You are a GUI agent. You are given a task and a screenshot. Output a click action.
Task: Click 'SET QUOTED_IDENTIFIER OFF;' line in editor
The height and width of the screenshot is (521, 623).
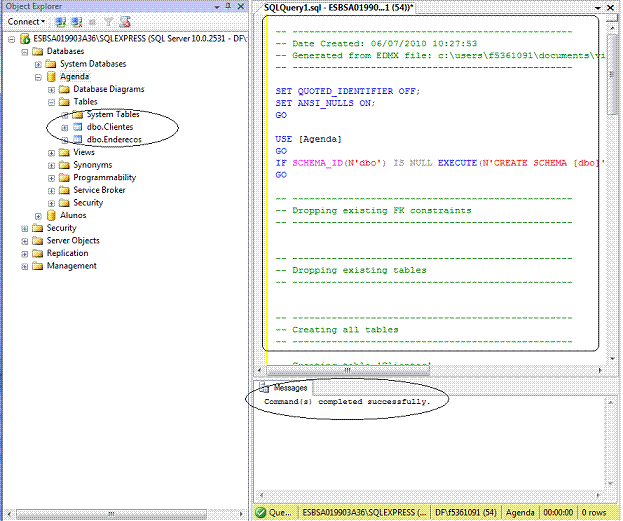347,91
